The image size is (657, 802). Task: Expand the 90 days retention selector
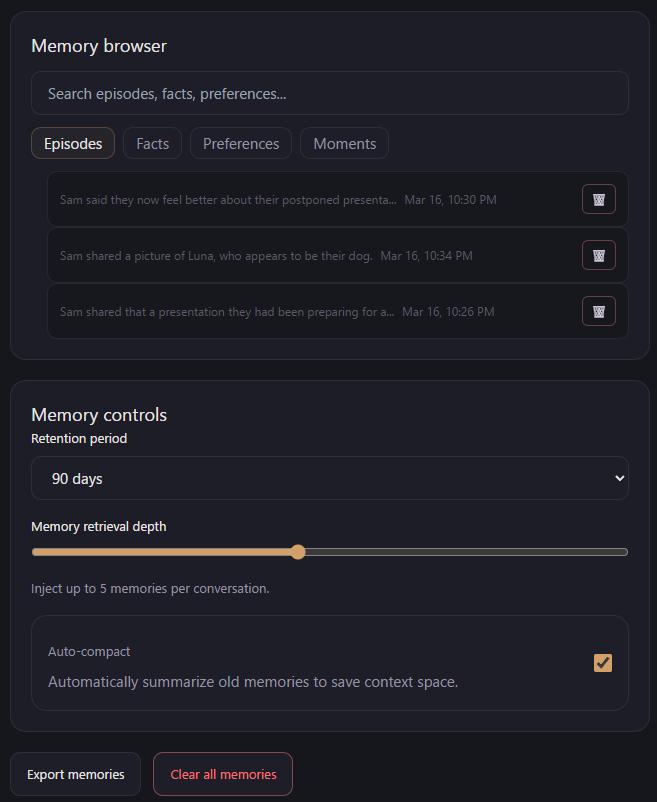tap(329, 478)
